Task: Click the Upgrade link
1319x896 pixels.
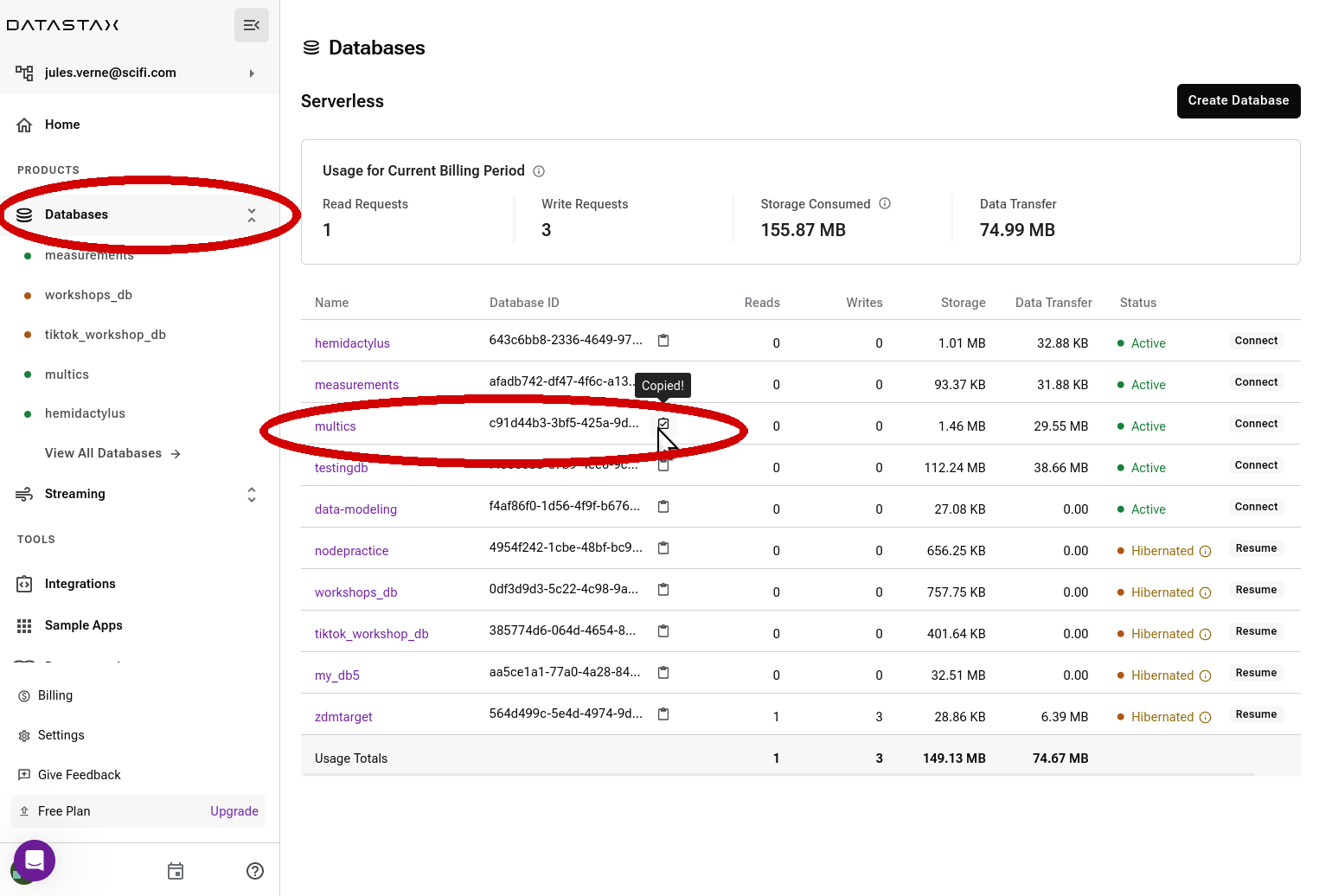Action: (x=234, y=811)
